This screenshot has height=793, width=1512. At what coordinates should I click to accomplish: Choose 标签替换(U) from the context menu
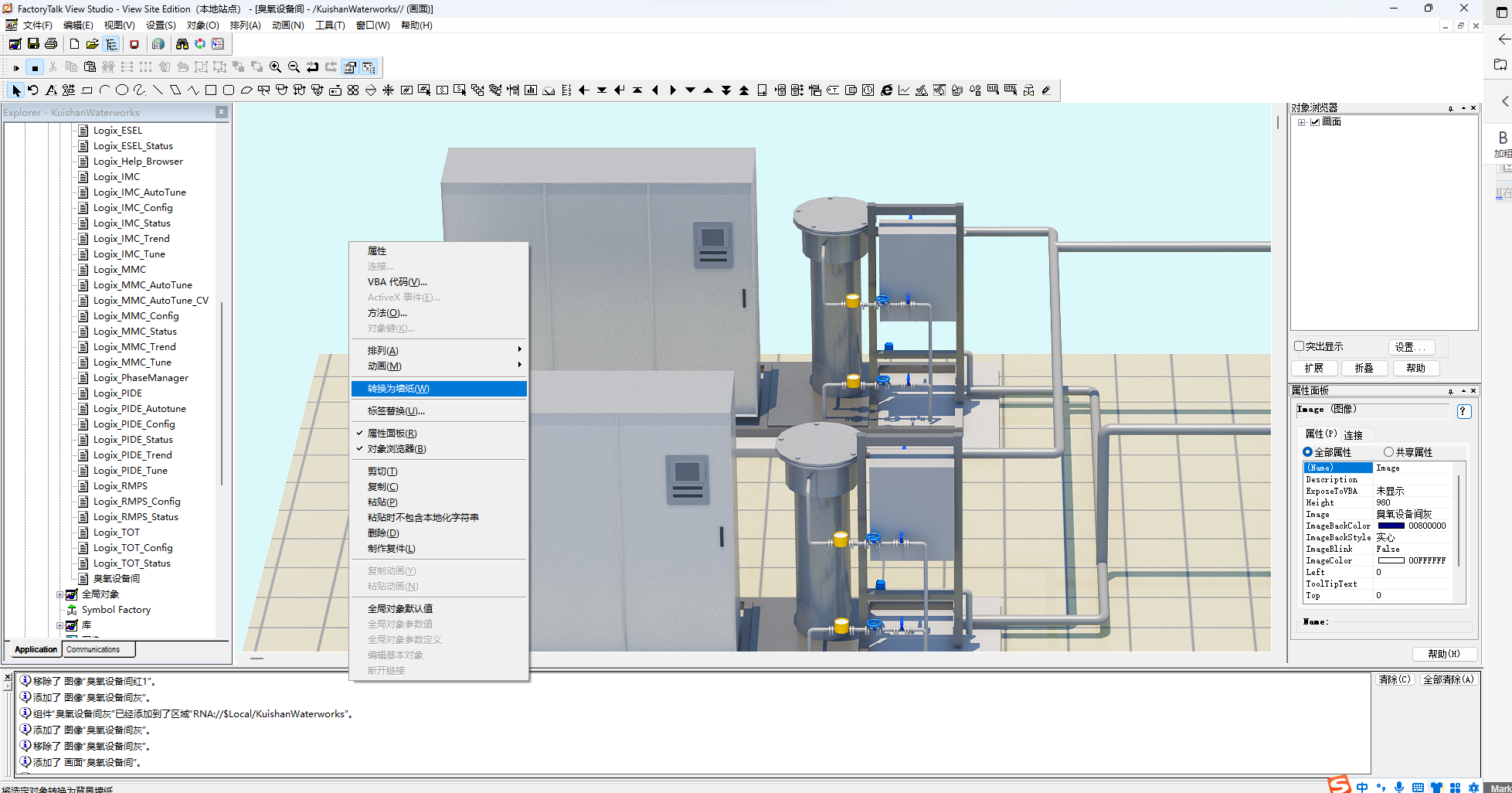(438, 411)
